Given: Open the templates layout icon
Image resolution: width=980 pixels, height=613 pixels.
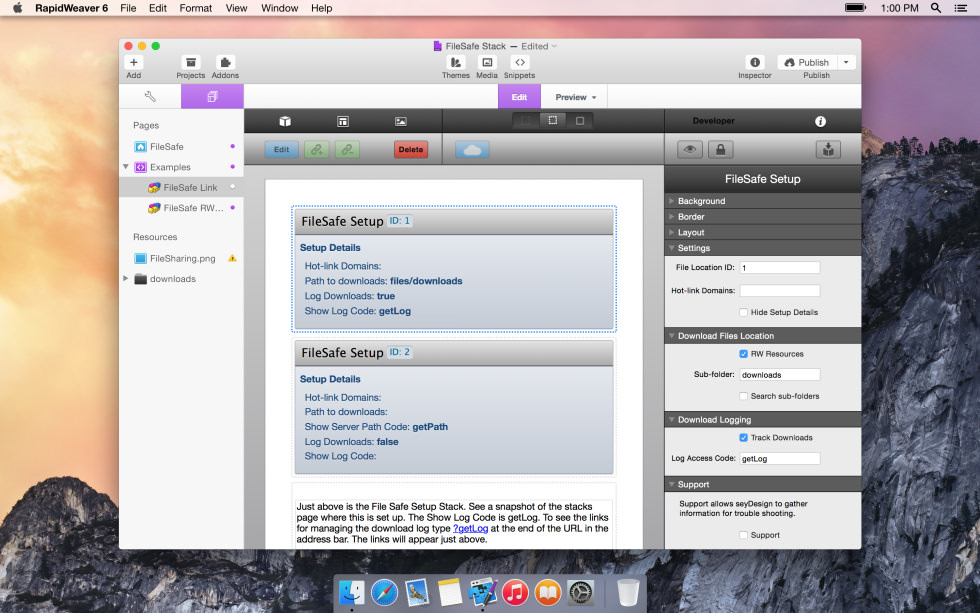Looking at the screenshot, I should 343,121.
